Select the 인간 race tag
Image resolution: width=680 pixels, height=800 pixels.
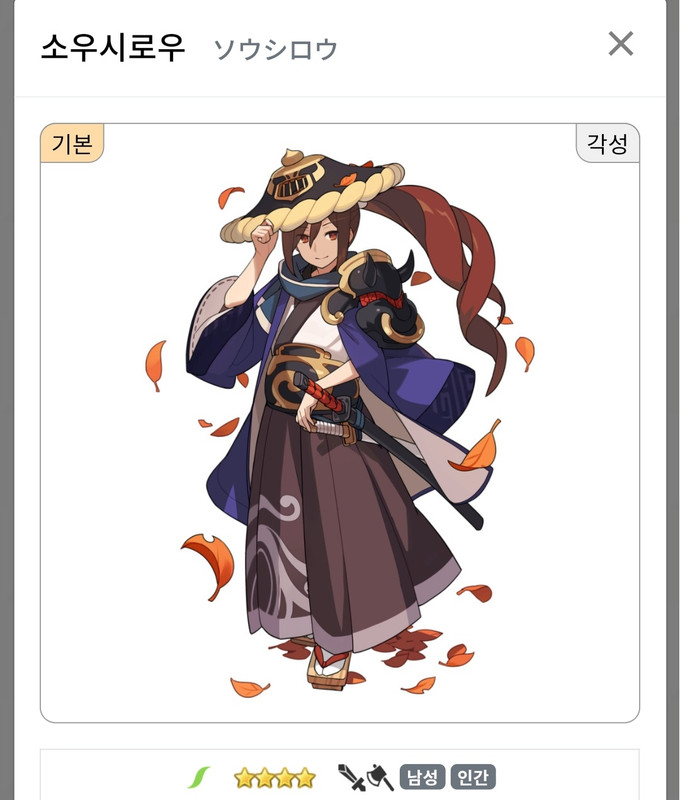point(473,778)
